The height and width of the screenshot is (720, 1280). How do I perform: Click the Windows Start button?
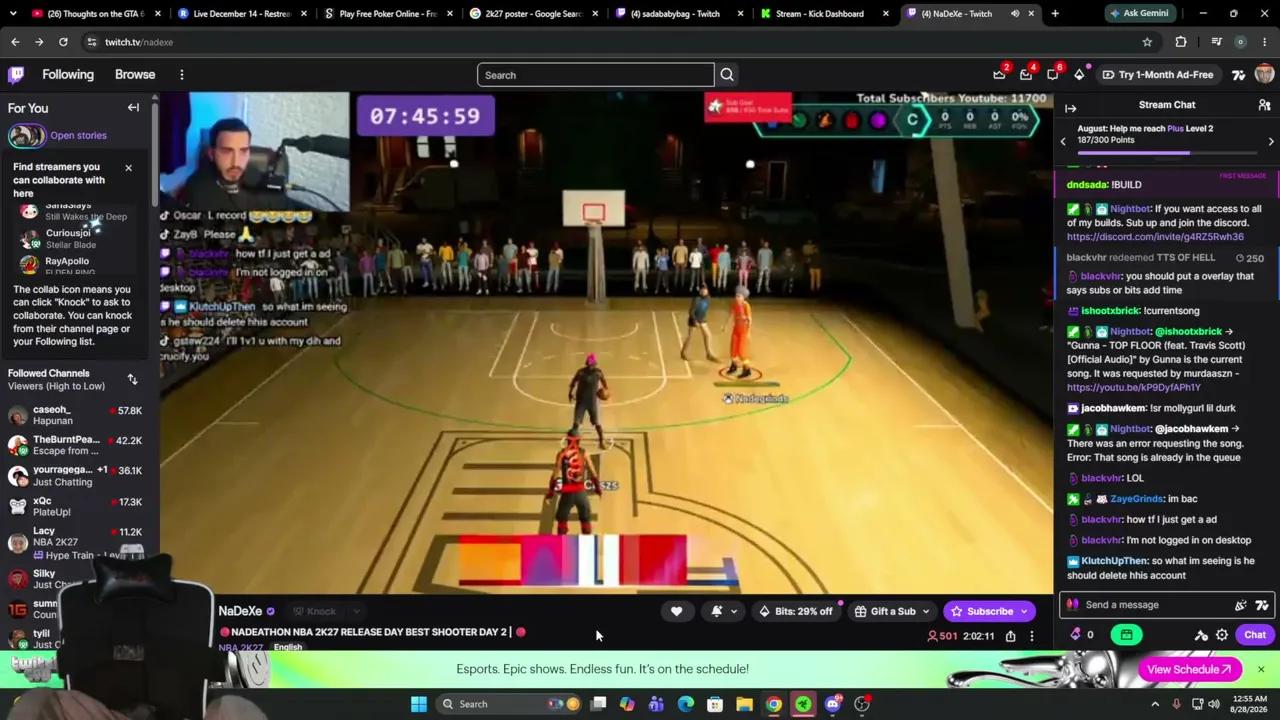[419, 704]
